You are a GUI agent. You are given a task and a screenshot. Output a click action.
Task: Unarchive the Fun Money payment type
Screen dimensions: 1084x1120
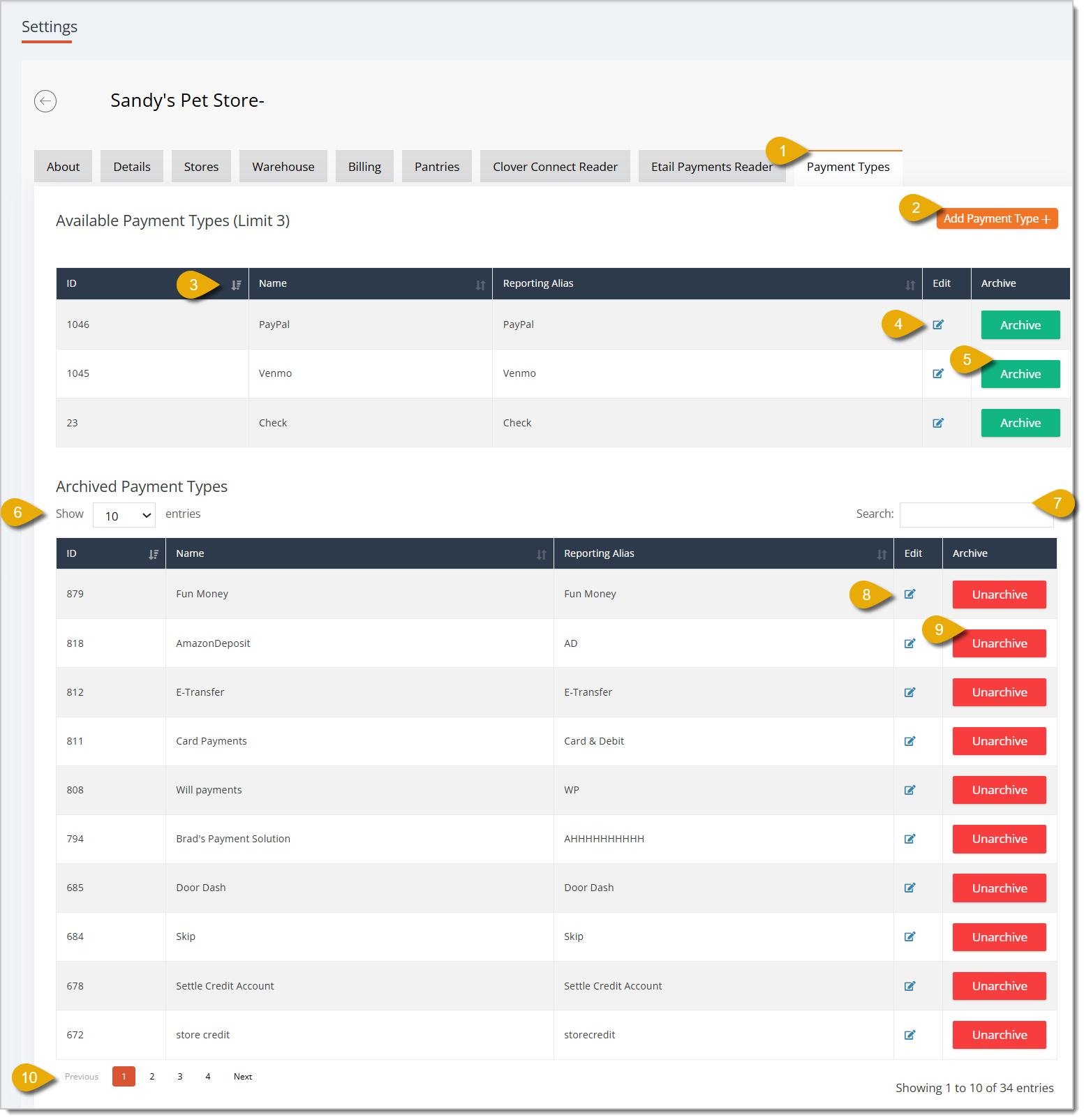coord(1000,595)
